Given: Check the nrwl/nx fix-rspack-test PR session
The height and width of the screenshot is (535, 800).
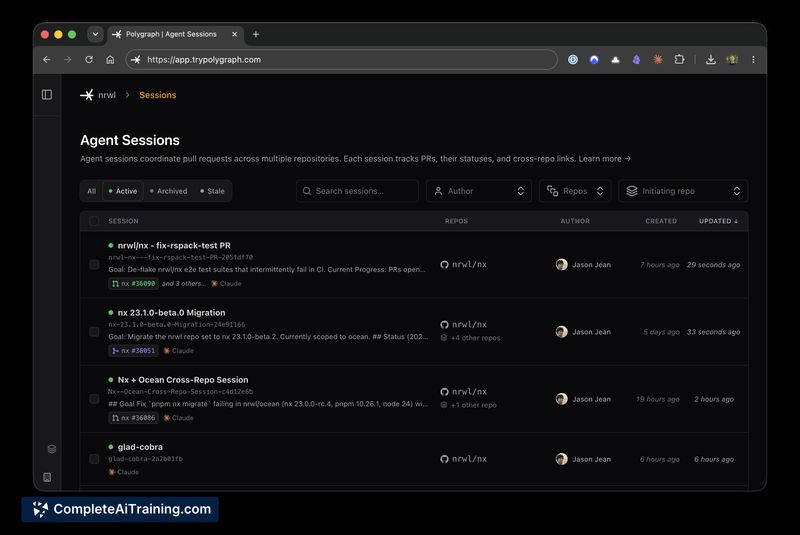Looking at the screenshot, I should 94,265.
